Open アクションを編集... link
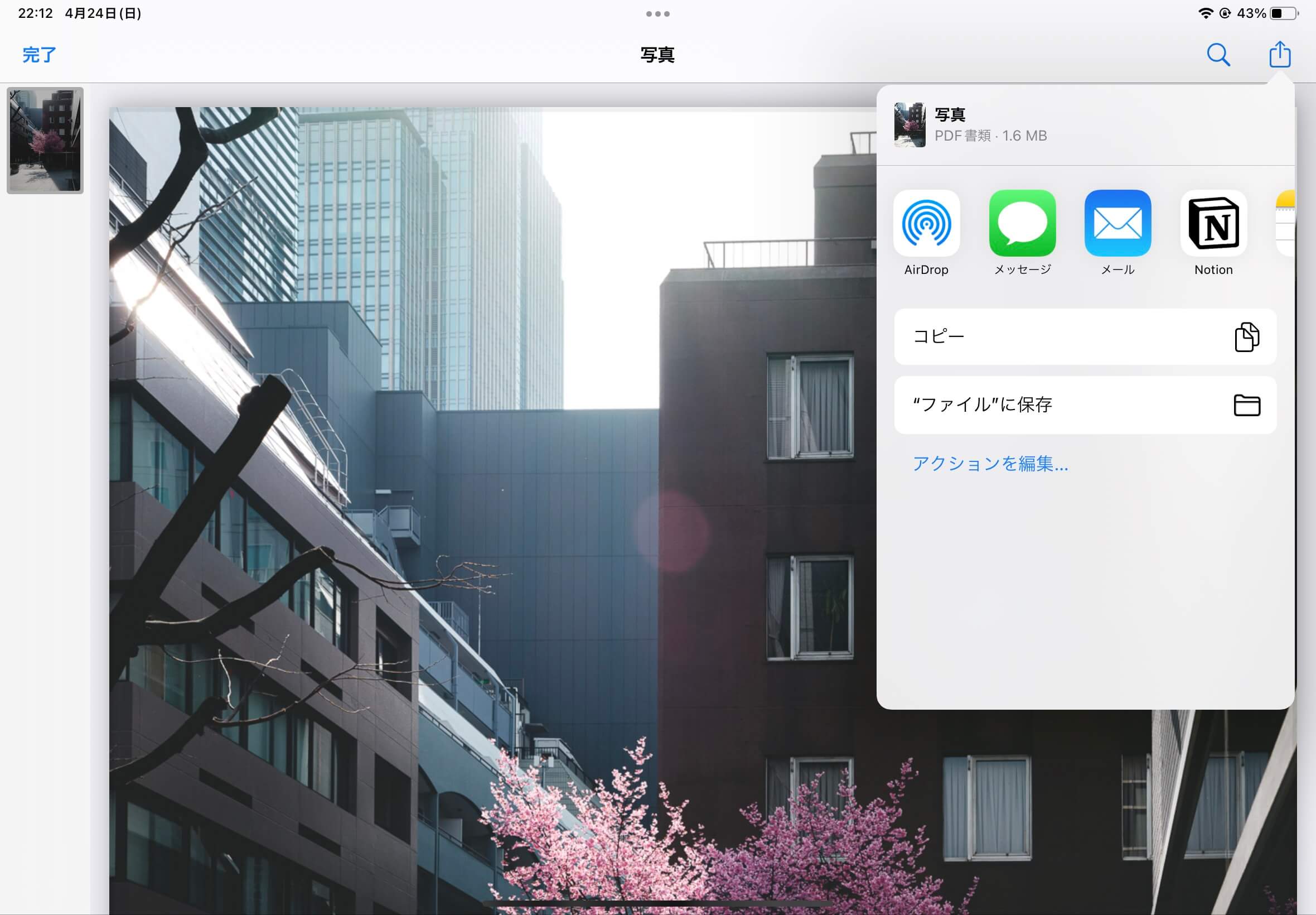 click(990, 463)
